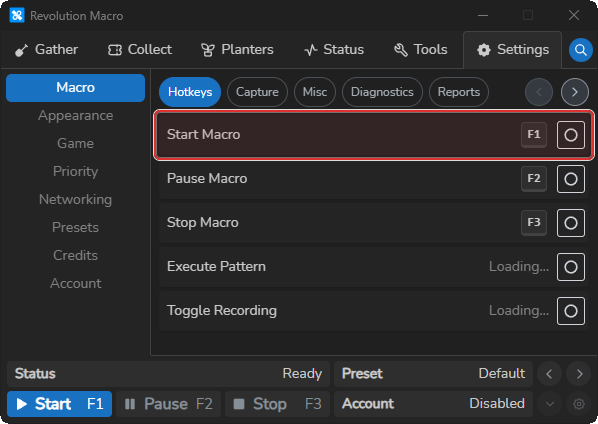The height and width of the screenshot is (424, 598).
Task: Open the search magnifier button
Action: (x=580, y=50)
